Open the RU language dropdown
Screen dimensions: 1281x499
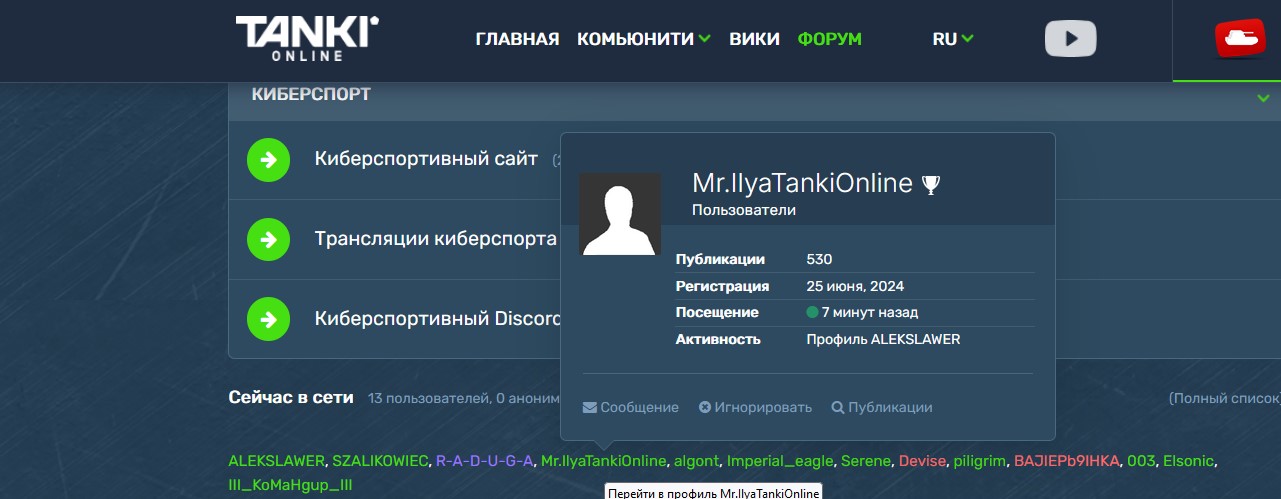953,39
